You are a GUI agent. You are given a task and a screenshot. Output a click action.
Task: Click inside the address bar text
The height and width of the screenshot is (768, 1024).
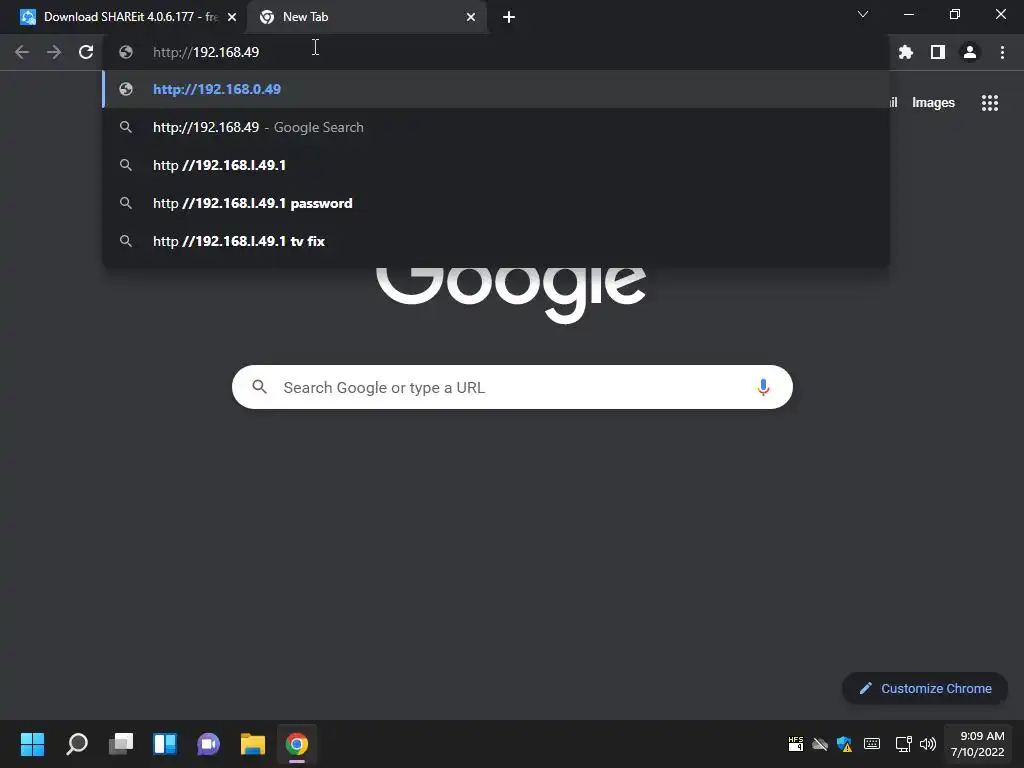[206, 52]
